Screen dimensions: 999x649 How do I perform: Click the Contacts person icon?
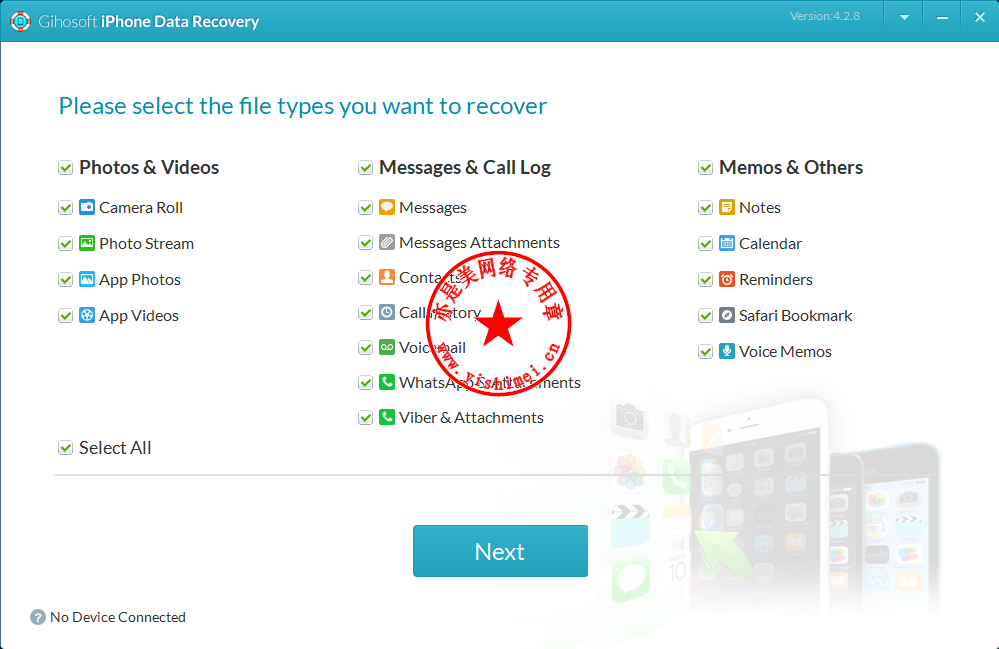(x=387, y=277)
